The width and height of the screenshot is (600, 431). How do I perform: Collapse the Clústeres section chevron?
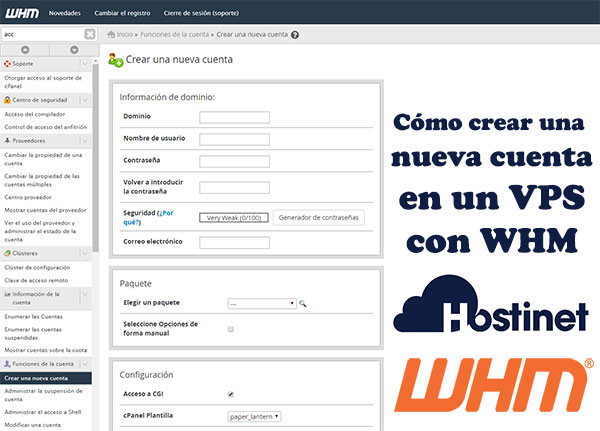(85, 253)
